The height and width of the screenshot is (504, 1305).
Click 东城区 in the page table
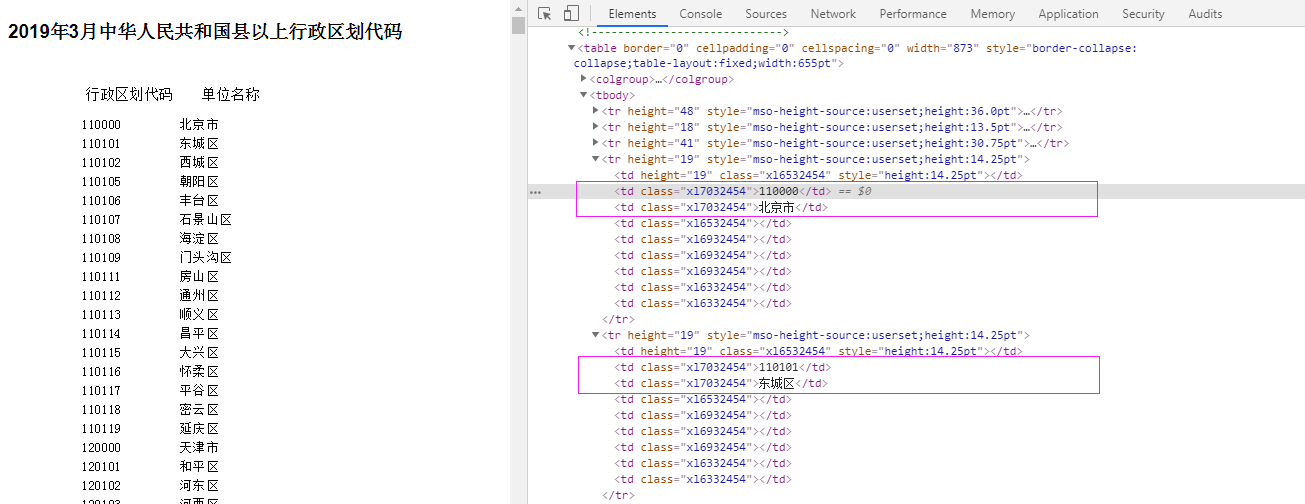(x=199, y=144)
